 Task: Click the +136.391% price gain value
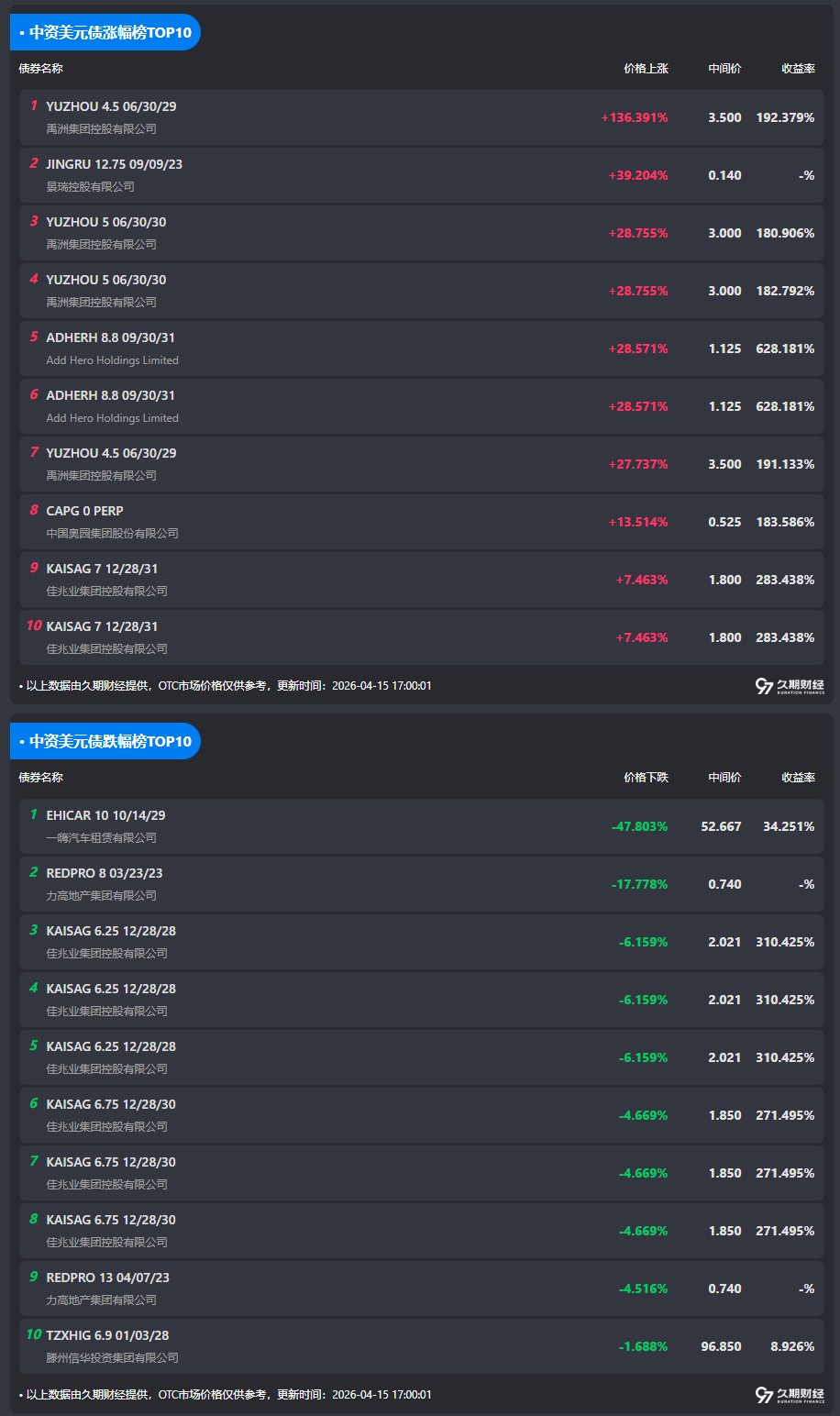point(634,118)
